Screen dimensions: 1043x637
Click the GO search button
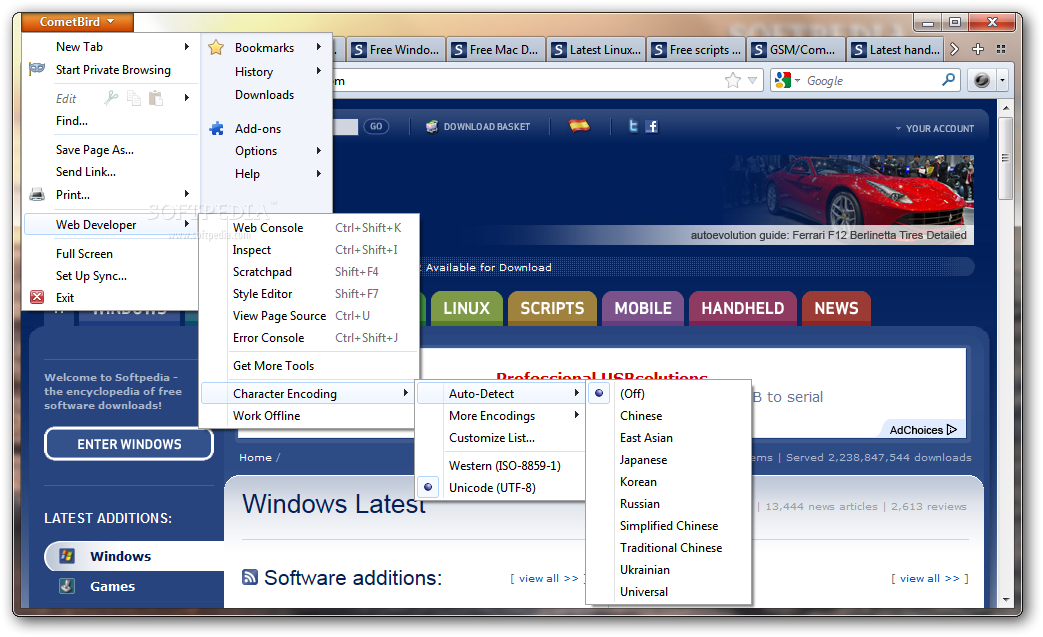(x=376, y=126)
